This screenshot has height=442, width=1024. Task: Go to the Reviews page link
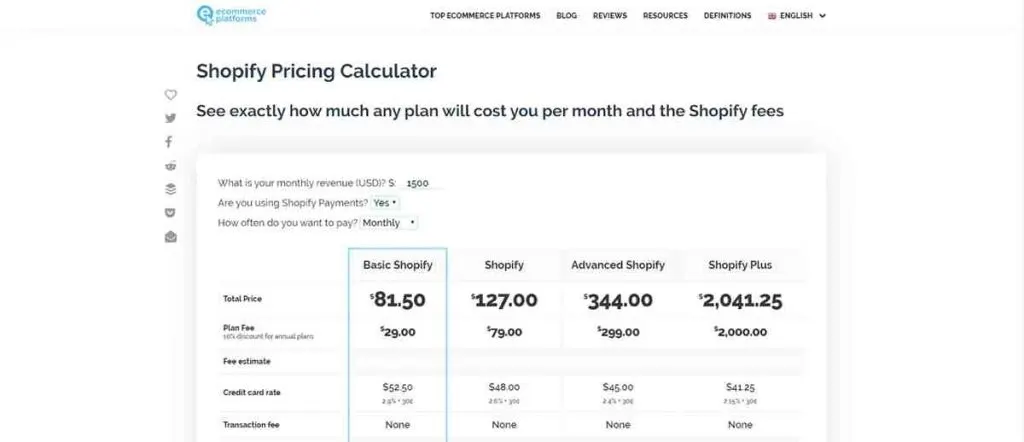coord(610,16)
